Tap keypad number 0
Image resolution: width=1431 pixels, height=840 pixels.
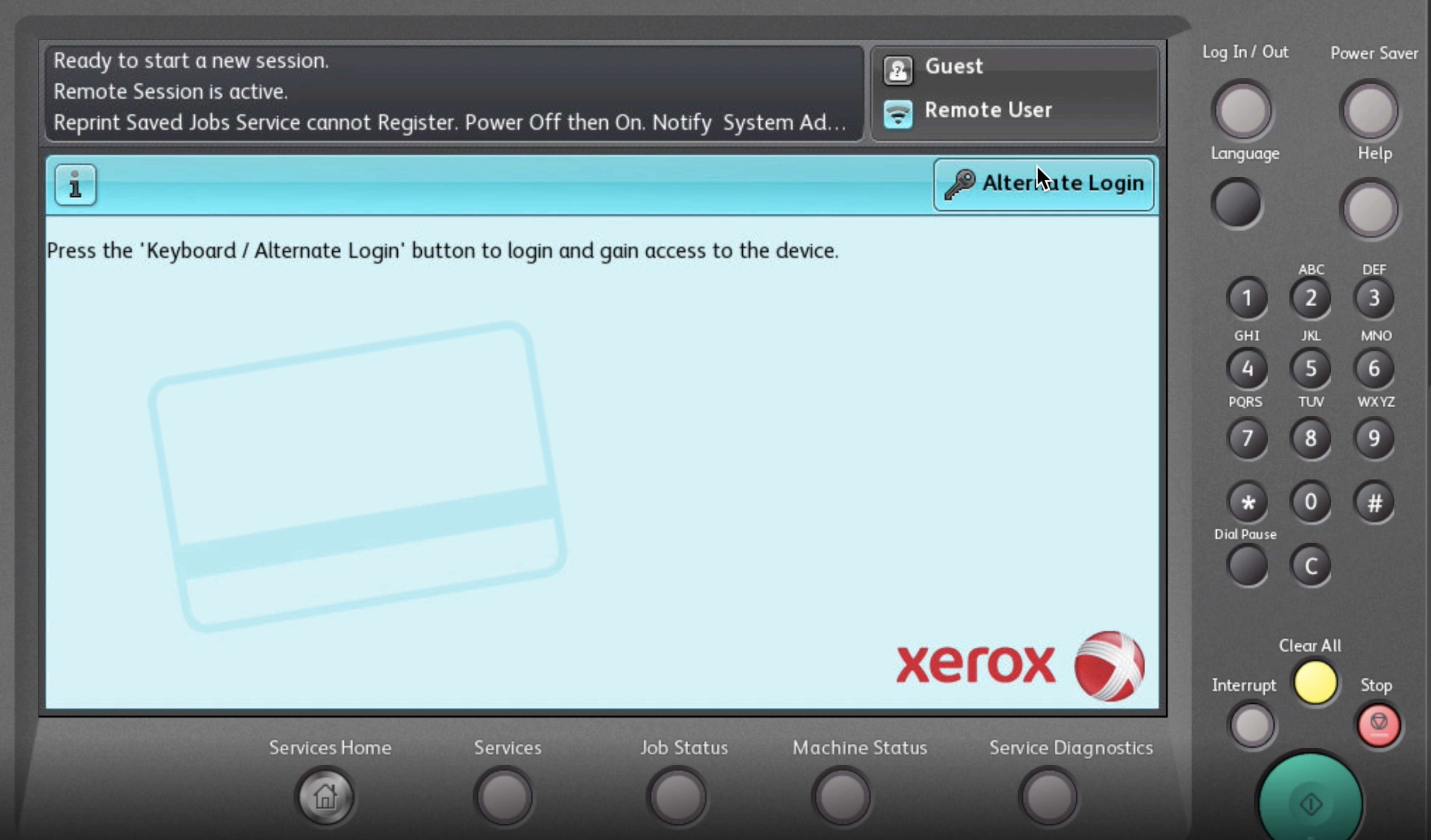(x=1310, y=502)
